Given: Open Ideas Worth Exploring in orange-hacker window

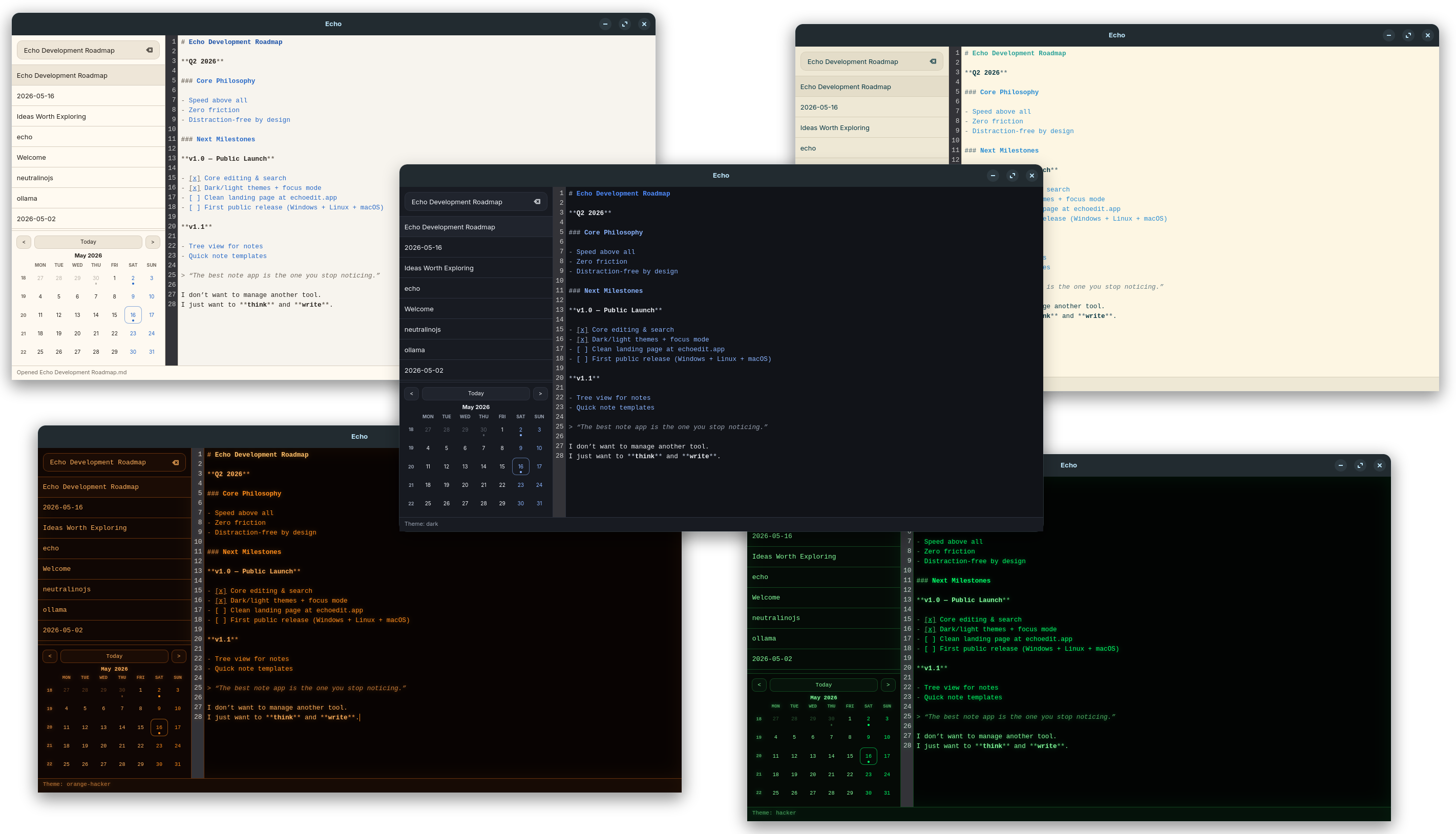Looking at the screenshot, I should tap(114, 527).
